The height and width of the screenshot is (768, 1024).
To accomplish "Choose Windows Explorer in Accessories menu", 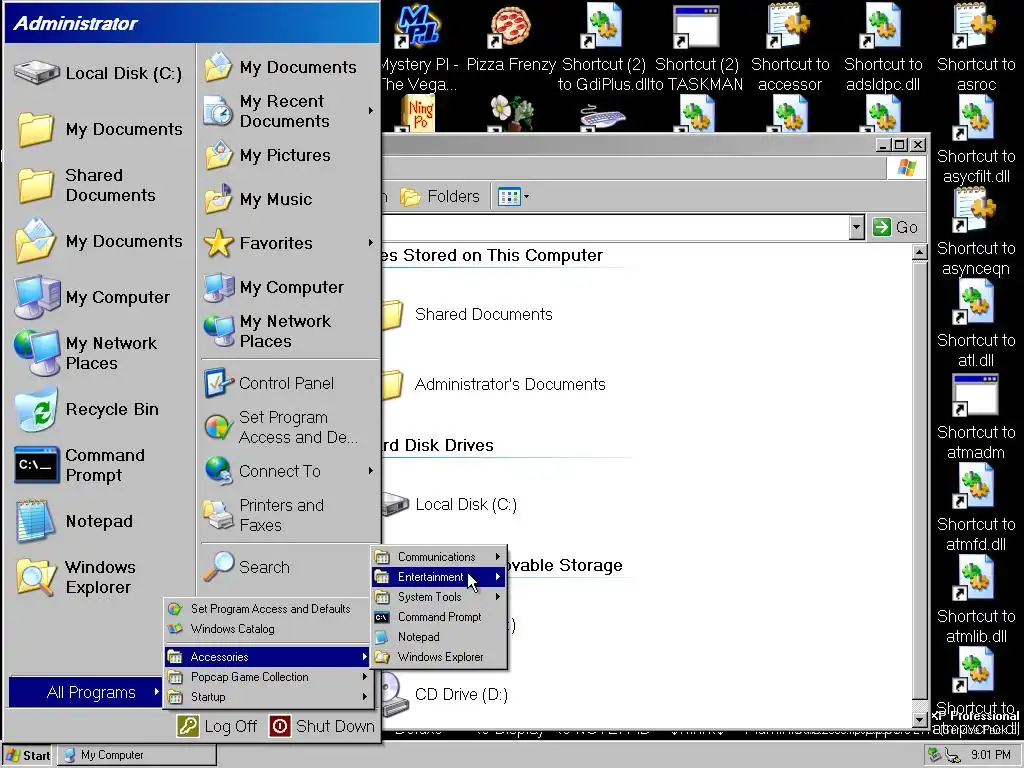I will pos(439,657).
